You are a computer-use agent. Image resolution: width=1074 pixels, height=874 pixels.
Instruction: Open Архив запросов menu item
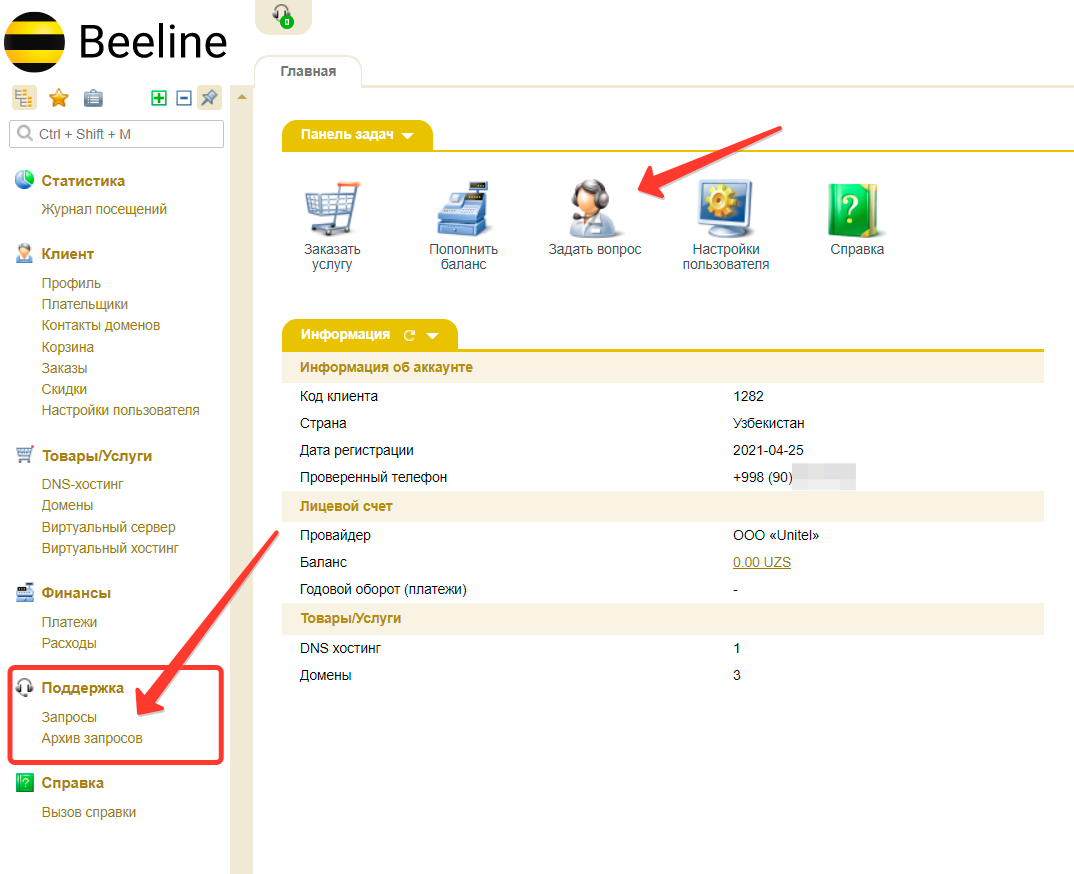tap(92, 738)
